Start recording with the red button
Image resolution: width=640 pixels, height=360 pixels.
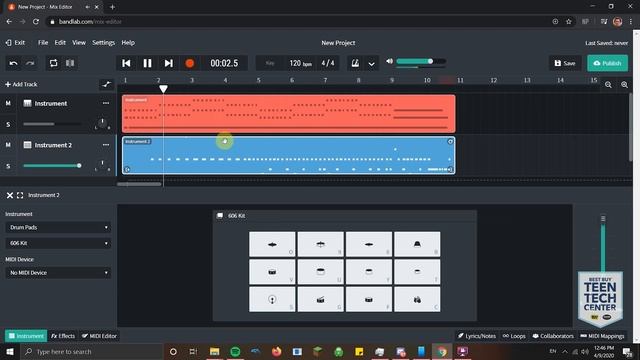(x=189, y=63)
